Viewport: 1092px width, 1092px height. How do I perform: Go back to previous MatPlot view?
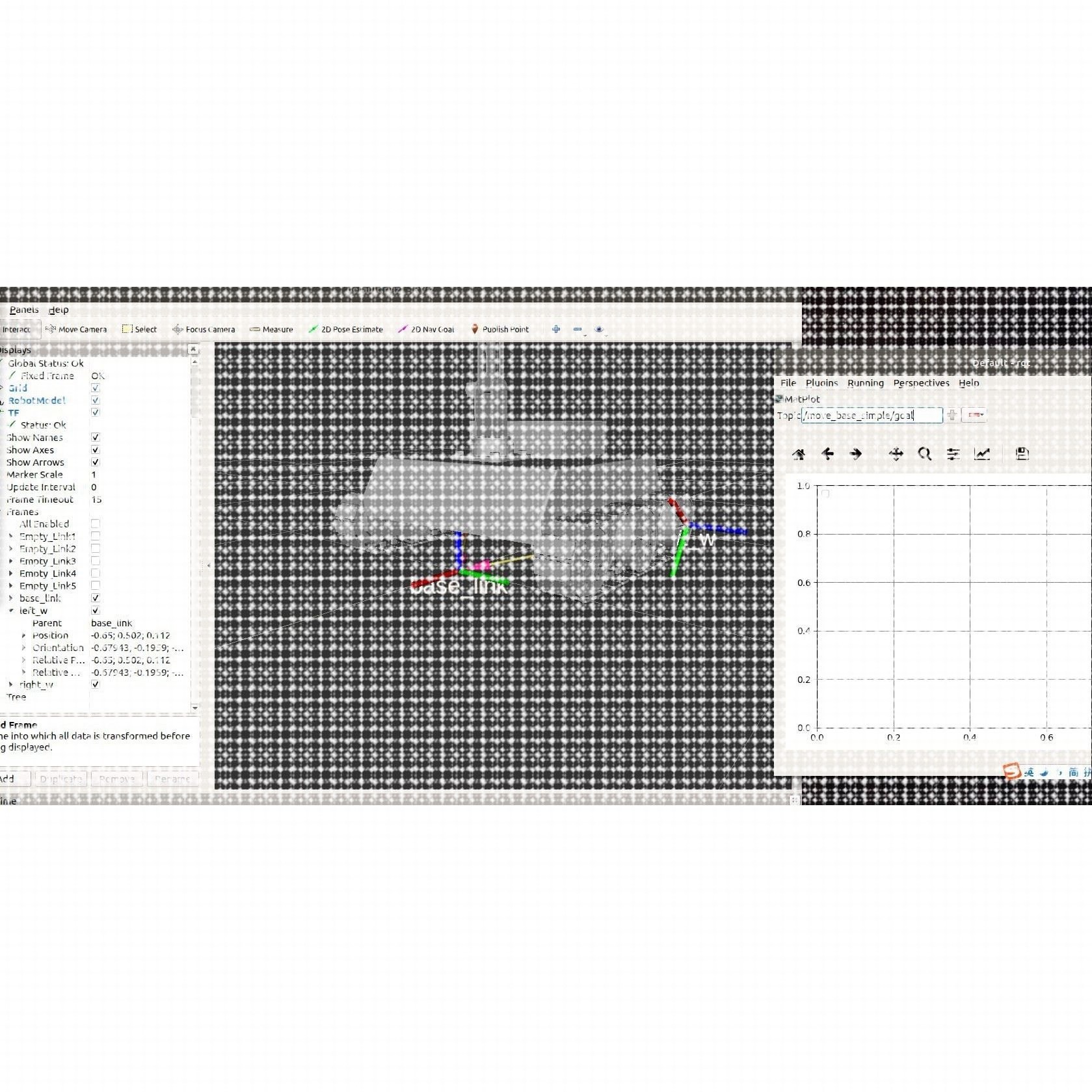(x=827, y=454)
